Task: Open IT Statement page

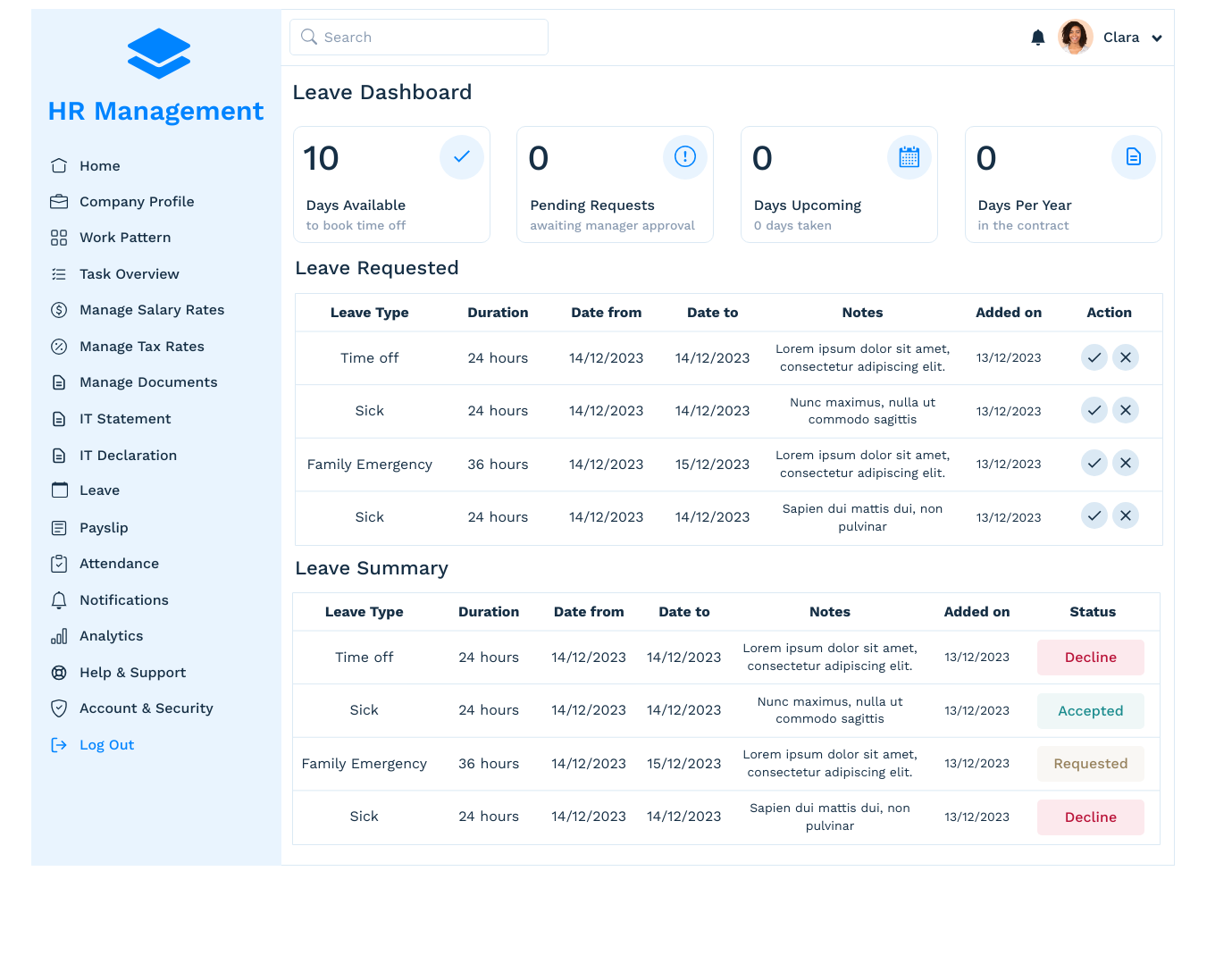Action: (125, 419)
